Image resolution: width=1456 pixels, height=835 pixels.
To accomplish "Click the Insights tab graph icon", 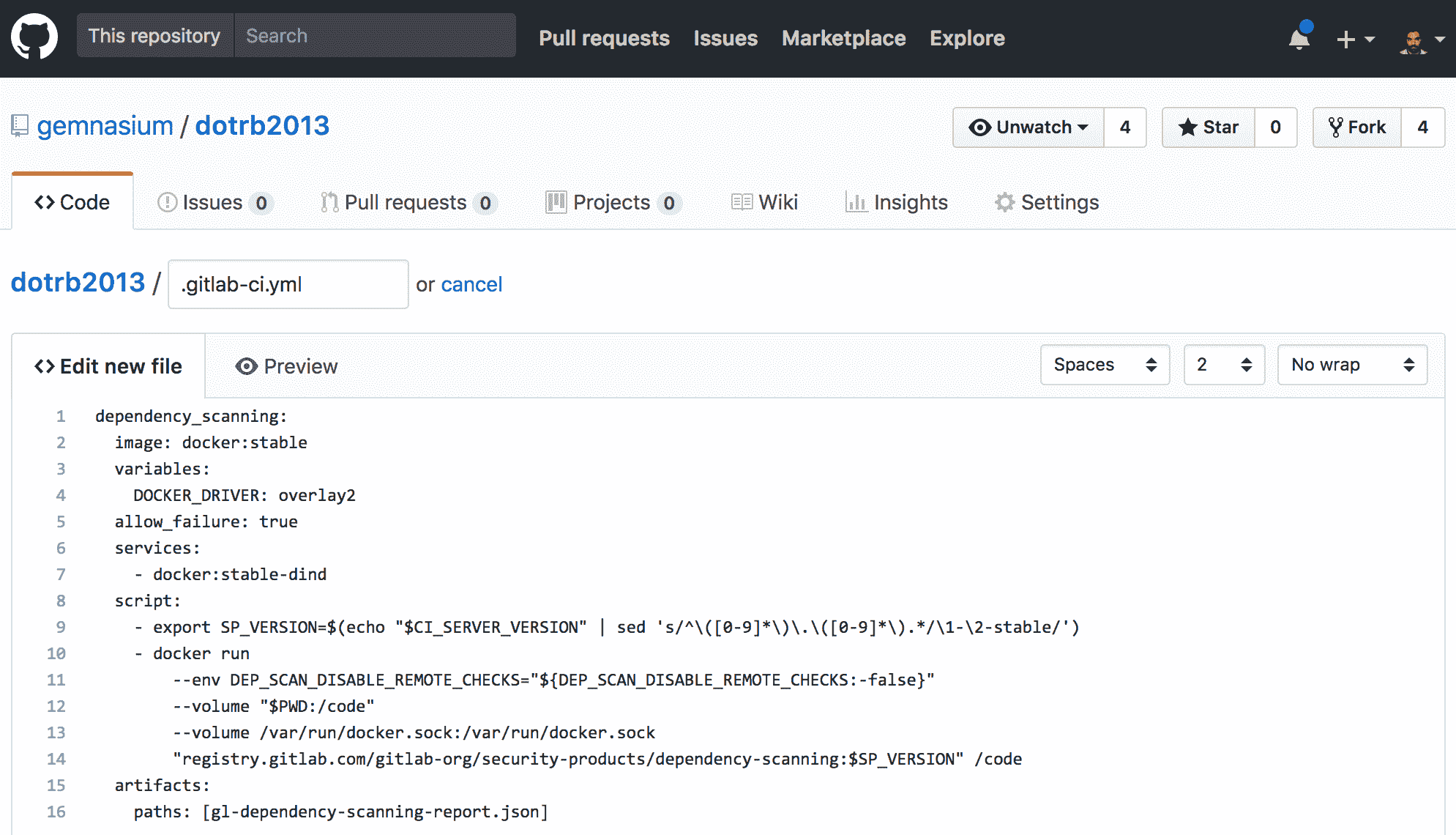I will pos(856,202).
